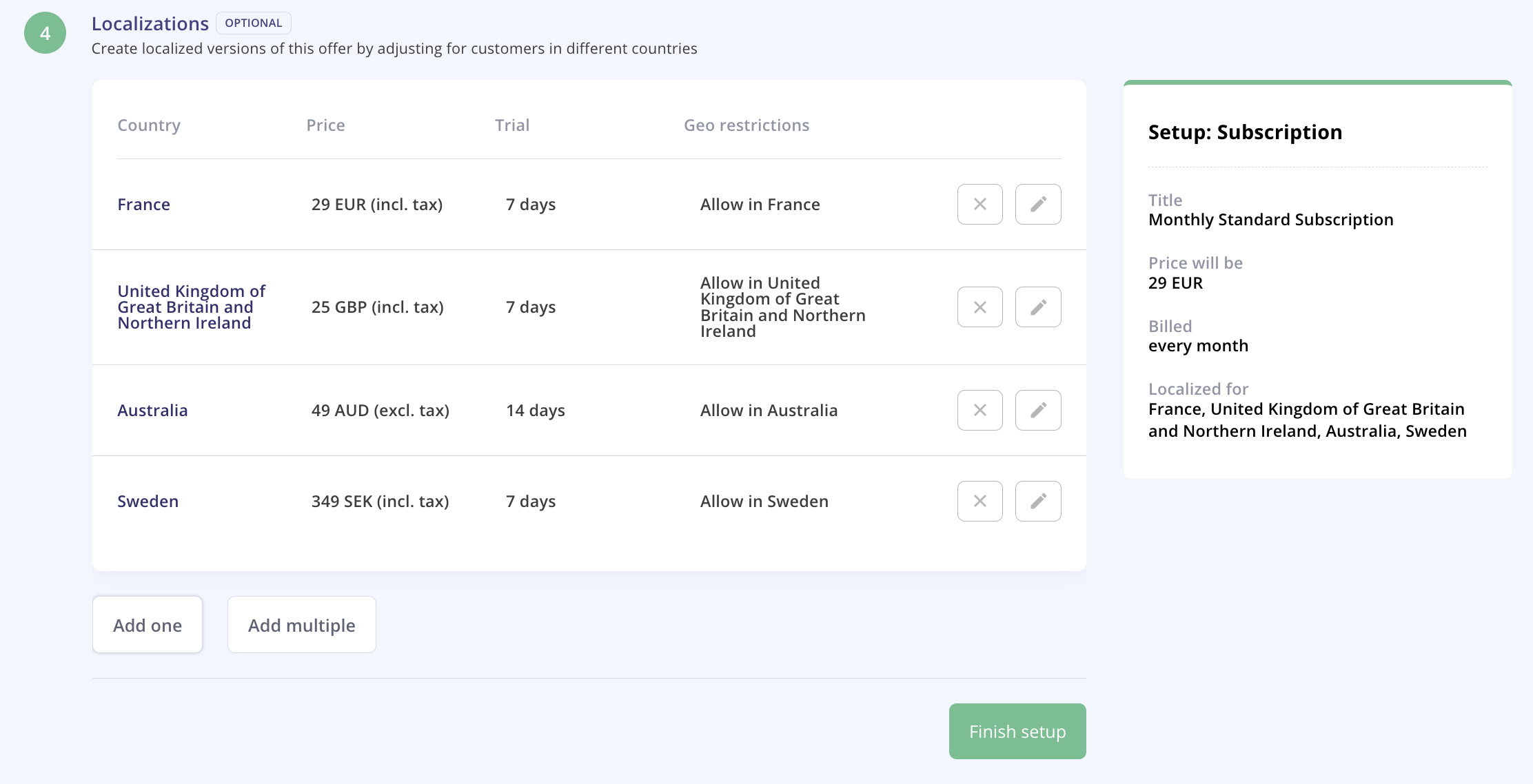Delete the Sweden localization entry

click(x=979, y=501)
